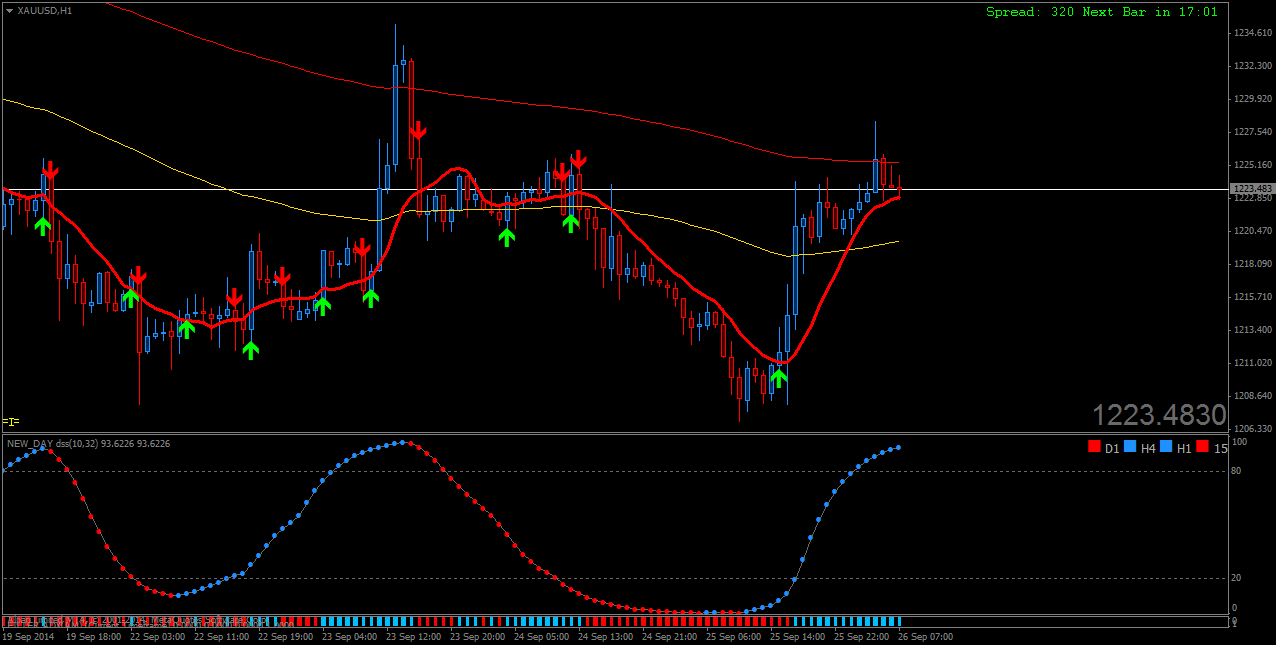Click the 1218.090 price scale label

click(1252, 264)
